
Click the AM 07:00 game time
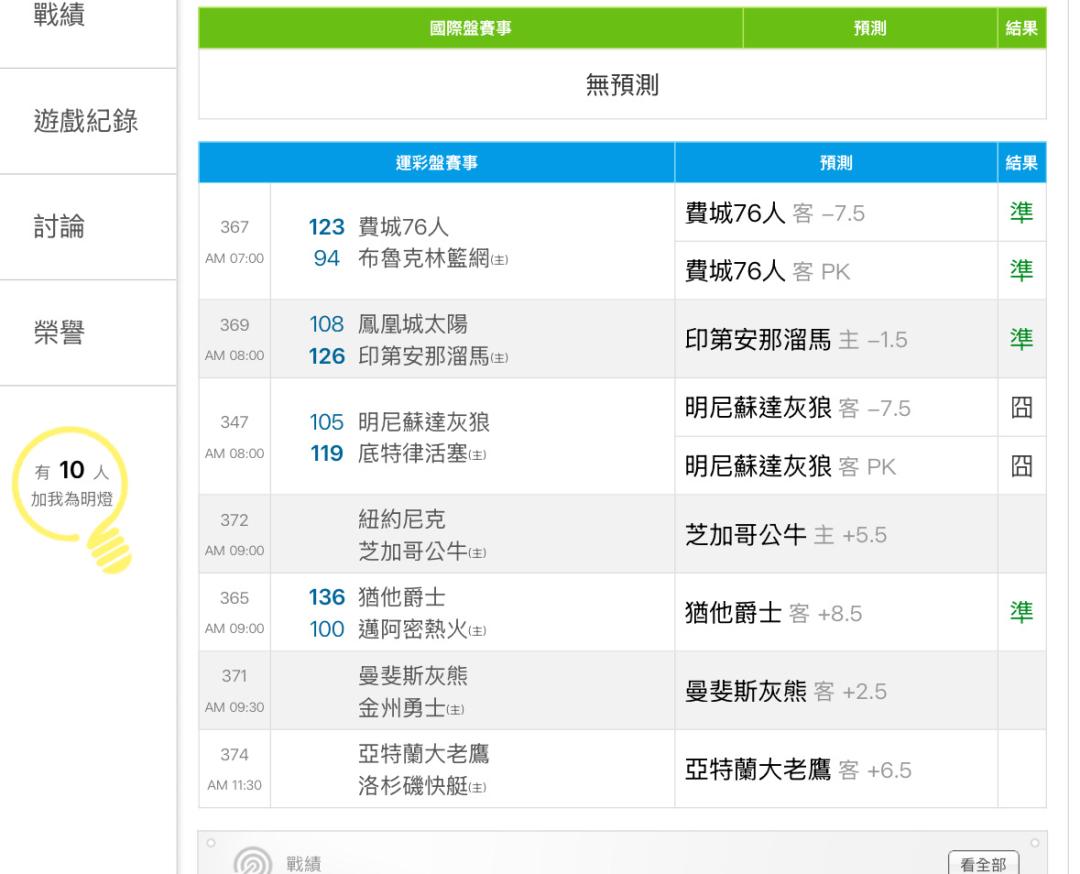234,258
